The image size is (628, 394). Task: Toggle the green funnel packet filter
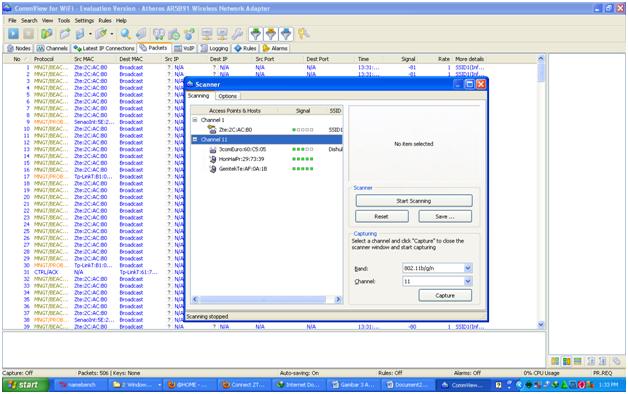(256, 34)
